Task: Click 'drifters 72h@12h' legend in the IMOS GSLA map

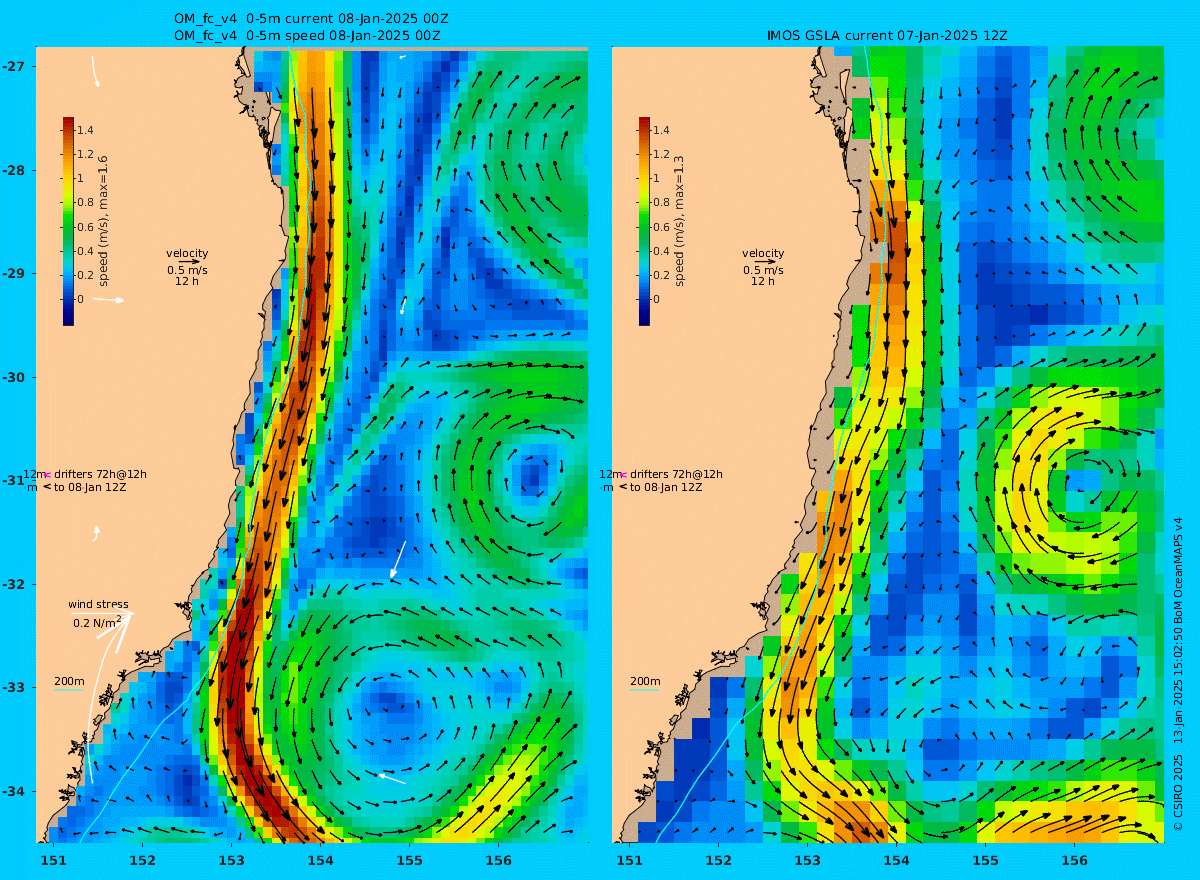Action: point(676,474)
